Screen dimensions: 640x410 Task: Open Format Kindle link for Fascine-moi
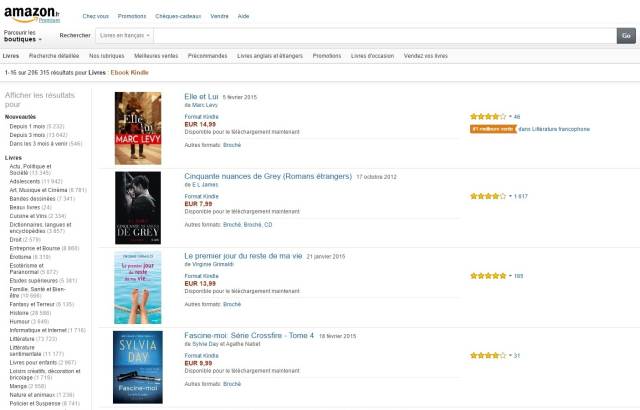pos(201,356)
